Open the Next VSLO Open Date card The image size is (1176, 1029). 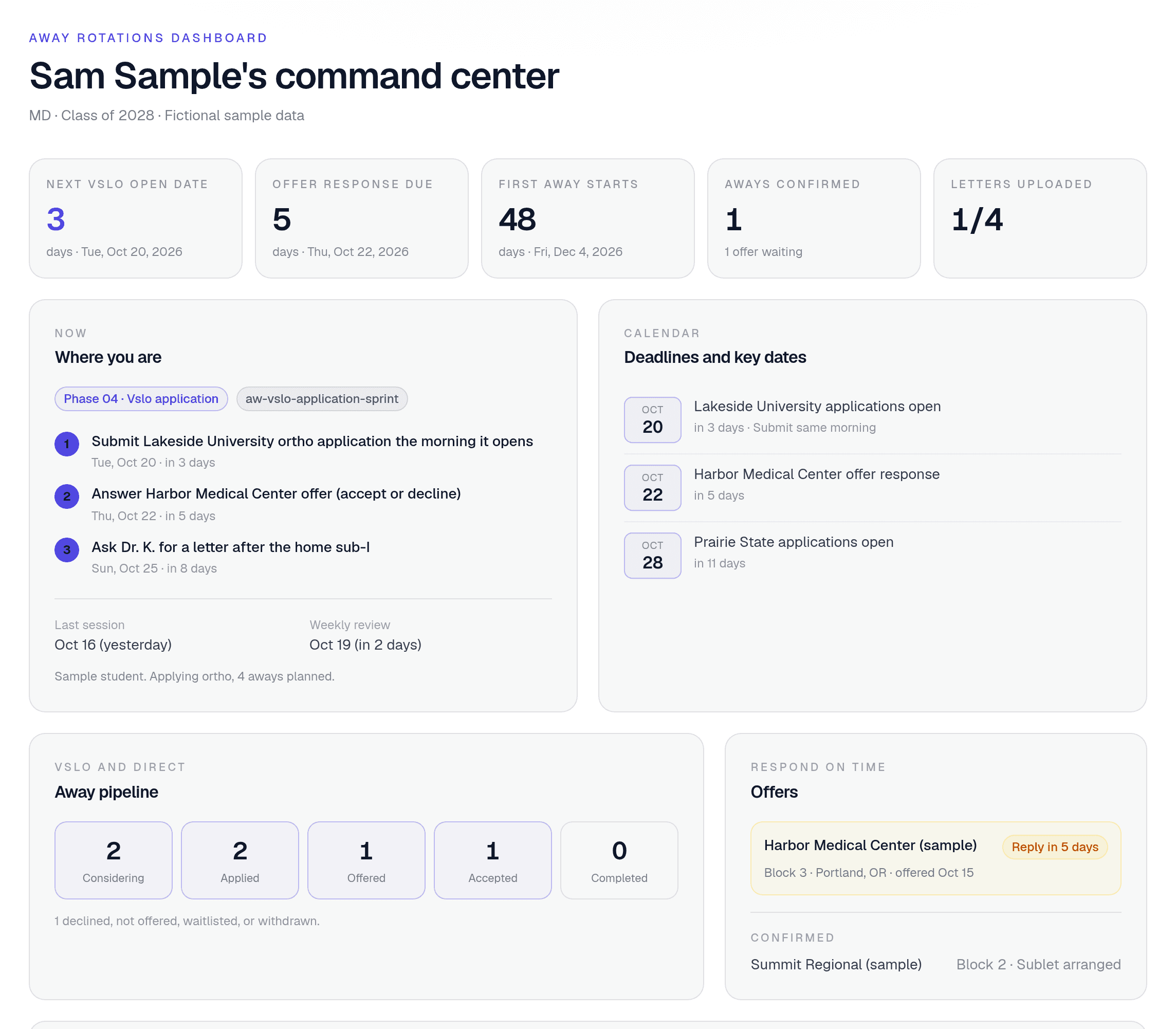pos(136,218)
